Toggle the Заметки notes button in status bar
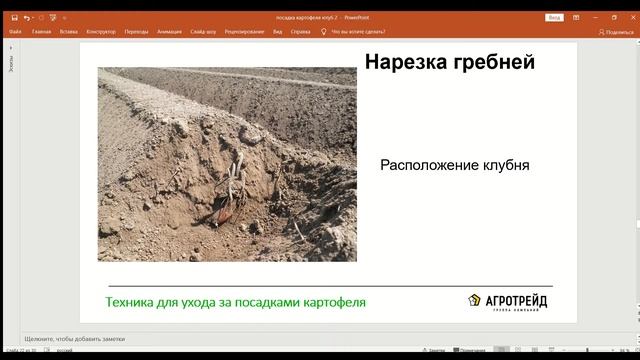The width and height of the screenshot is (640, 360). tap(433, 350)
